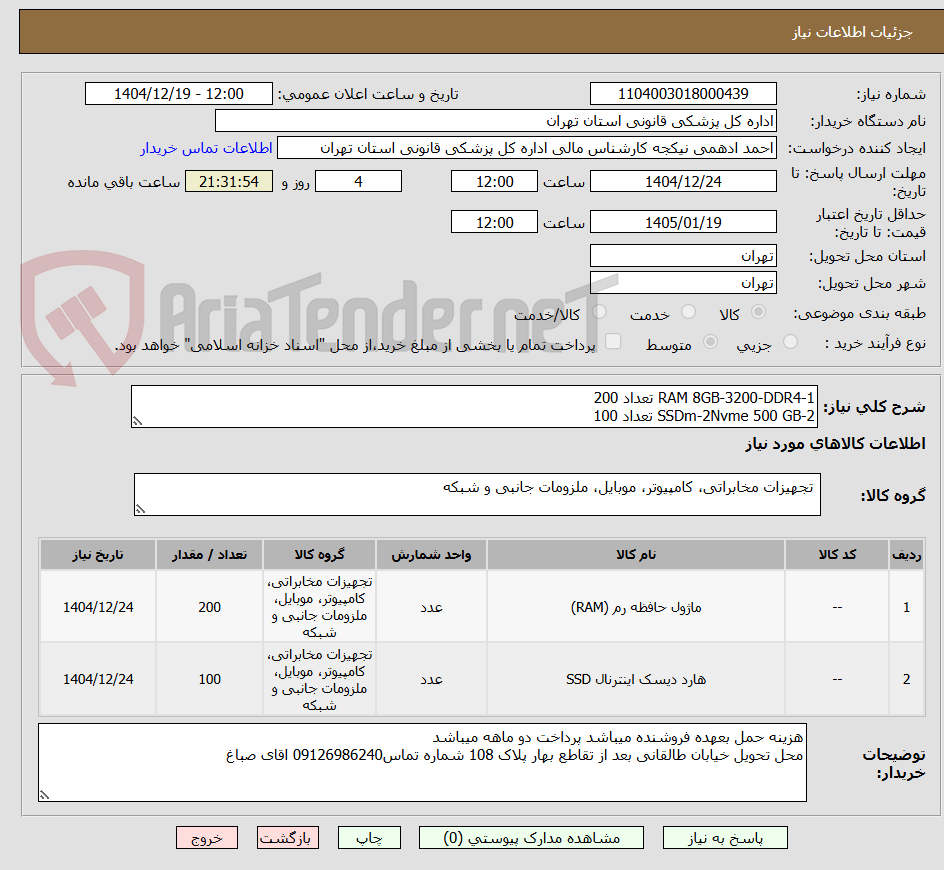This screenshot has width=944, height=870.
Task: Click the شهر محل تحویل field
Action: click(x=683, y=283)
